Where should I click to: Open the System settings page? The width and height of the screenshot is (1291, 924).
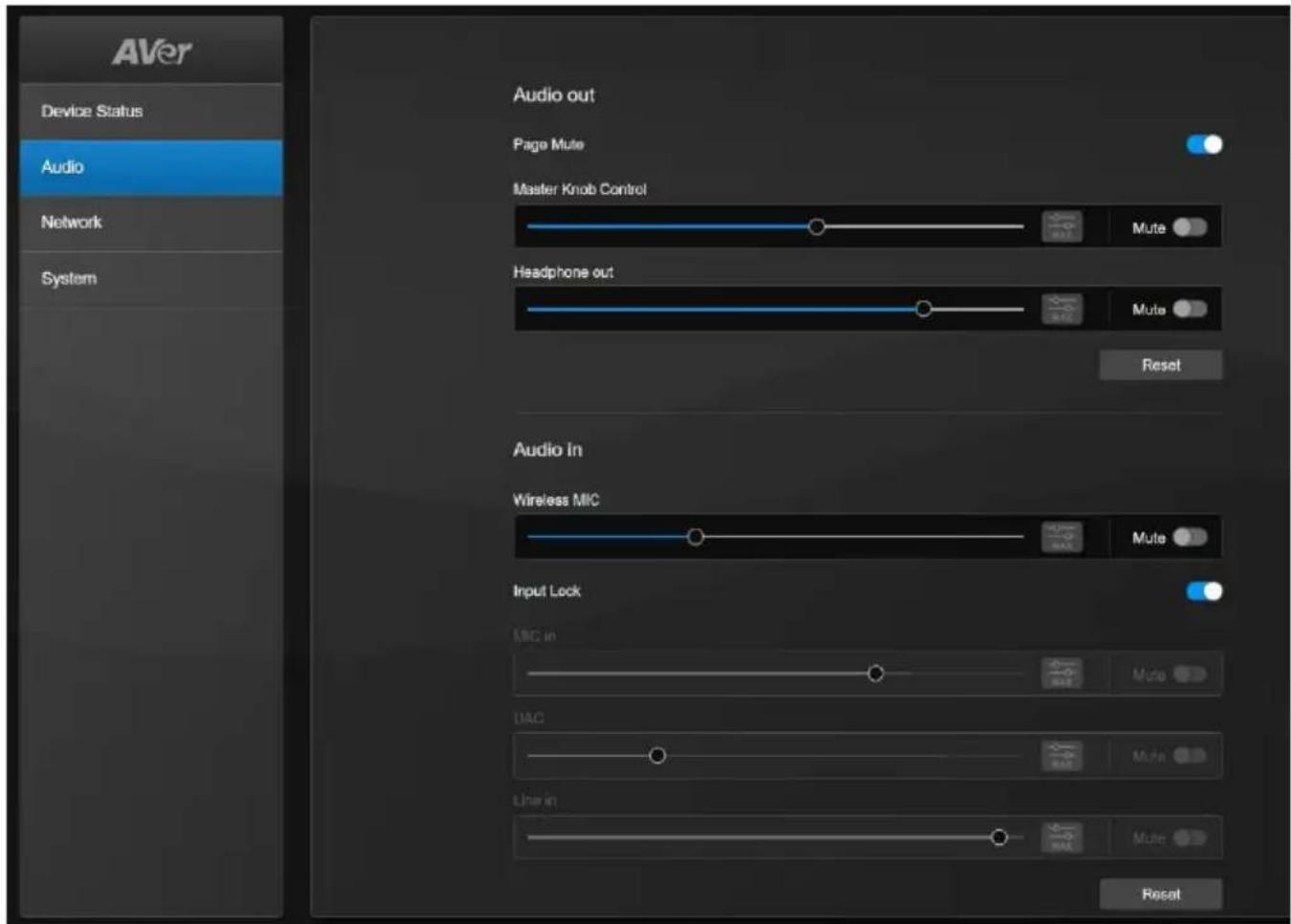pyautogui.click(x=151, y=279)
